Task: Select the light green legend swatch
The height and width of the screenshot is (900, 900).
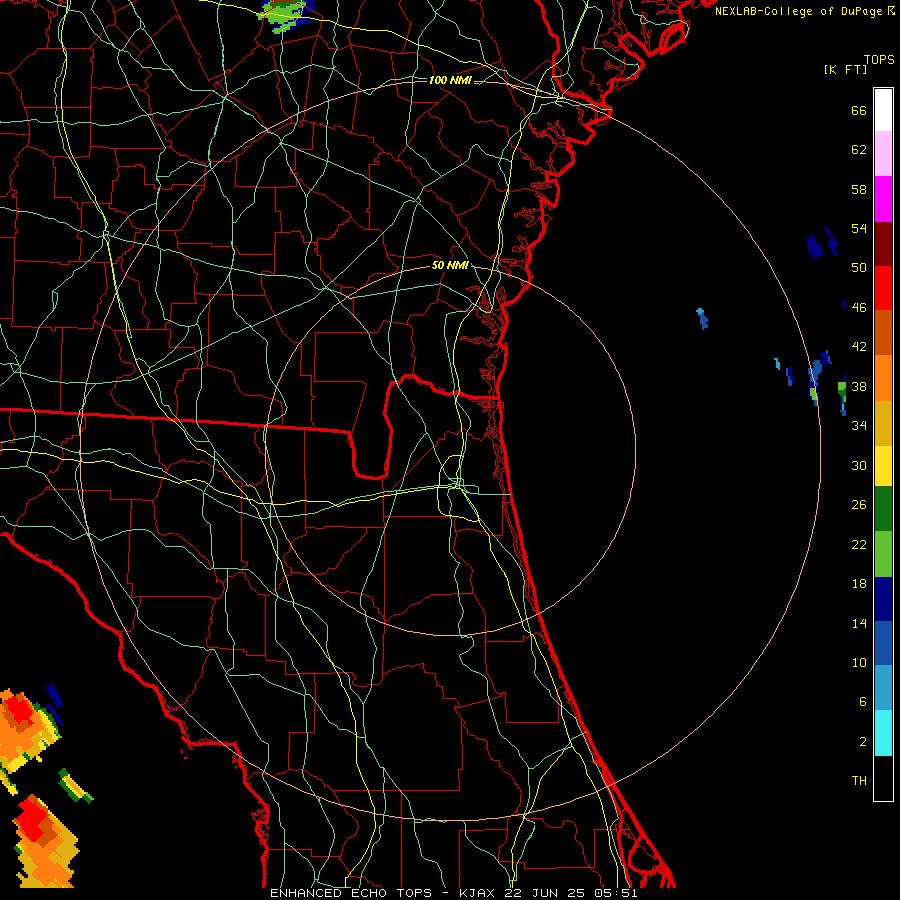Action: [883, 554]
